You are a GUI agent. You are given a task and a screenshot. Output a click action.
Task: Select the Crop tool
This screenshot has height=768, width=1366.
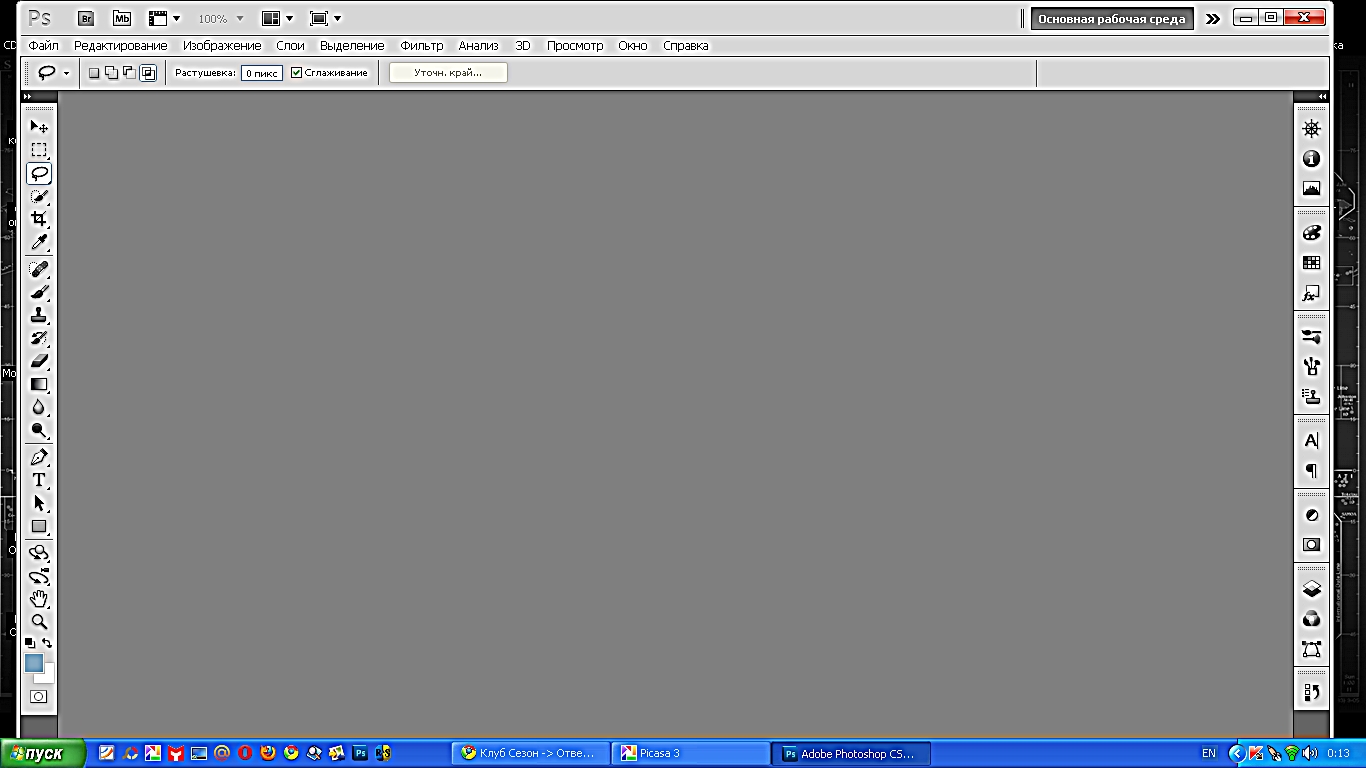(x=39, y=219)
